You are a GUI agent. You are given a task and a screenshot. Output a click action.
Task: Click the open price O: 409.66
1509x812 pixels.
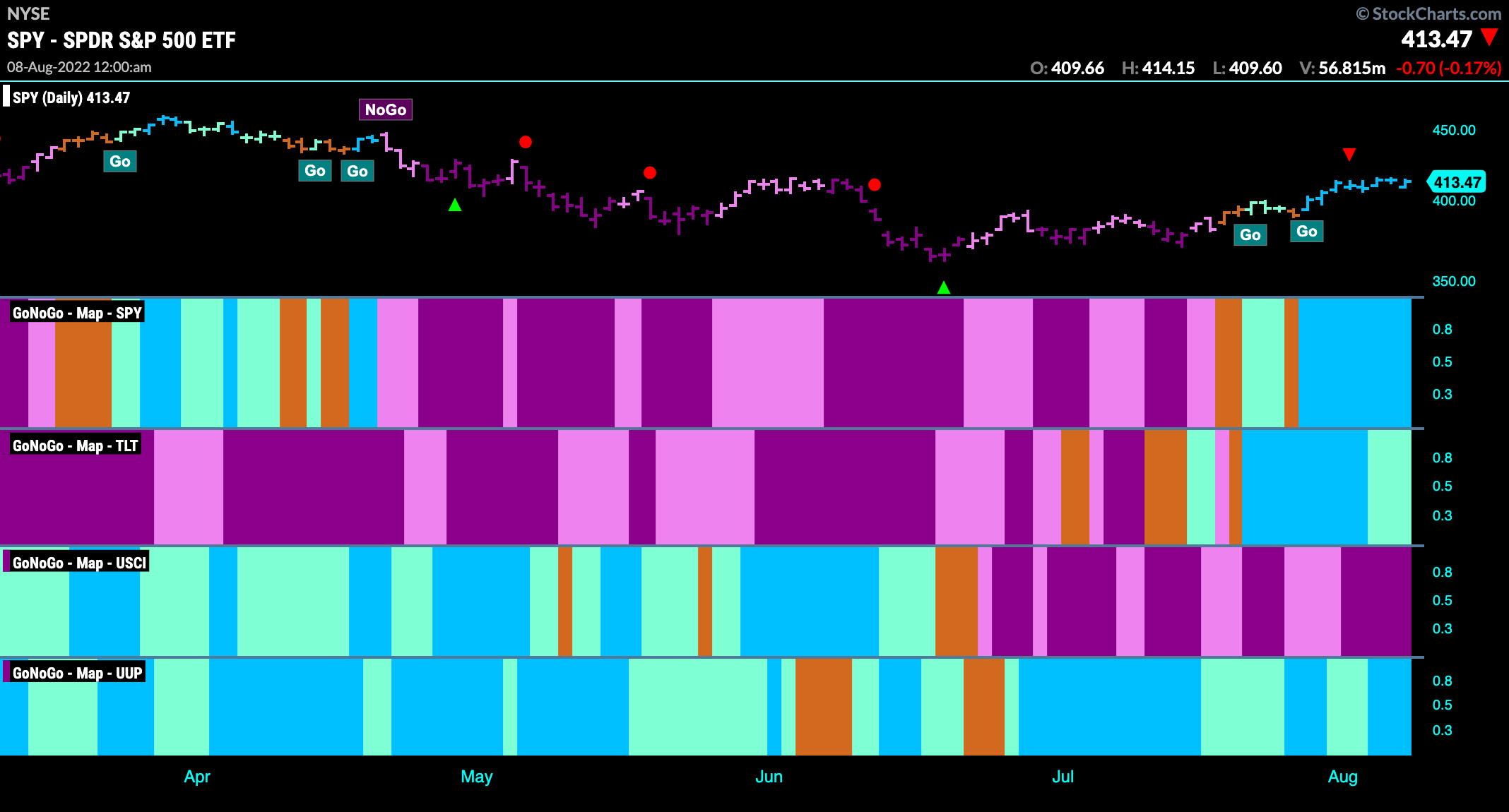(x=1067, y=68)
